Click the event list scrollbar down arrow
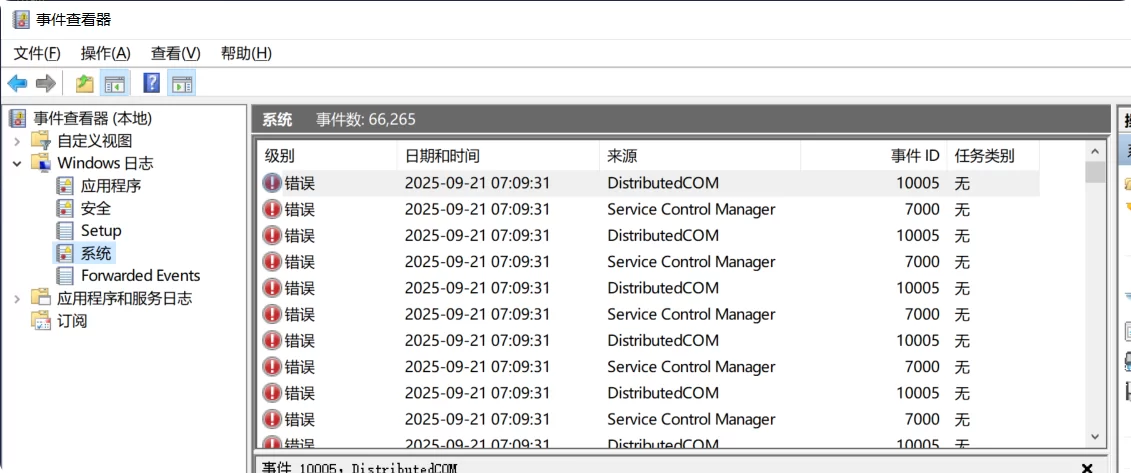 (x=1095, y=437)
